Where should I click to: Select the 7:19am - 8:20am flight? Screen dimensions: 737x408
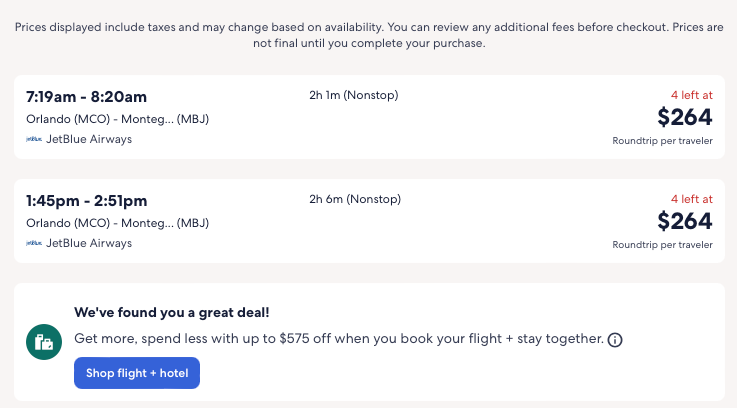pyautogui.click(x=86, y=97)
